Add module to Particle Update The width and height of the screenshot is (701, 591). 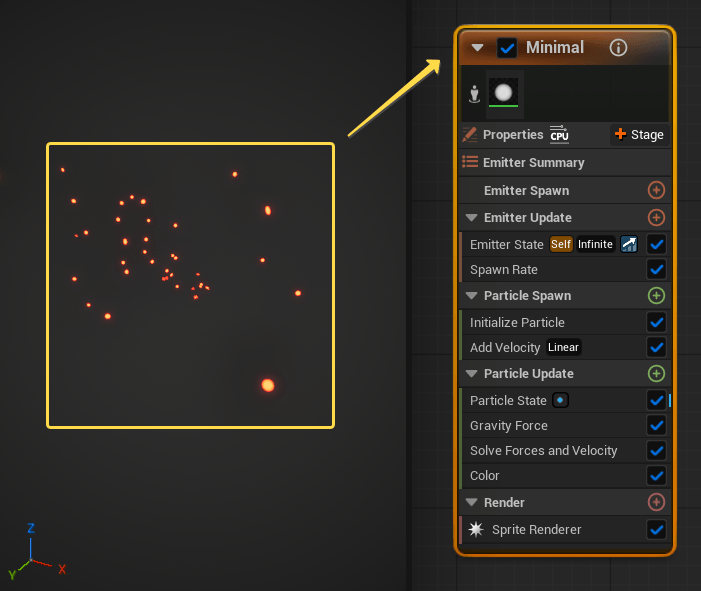pyautogui.click(x=656, y=374)
